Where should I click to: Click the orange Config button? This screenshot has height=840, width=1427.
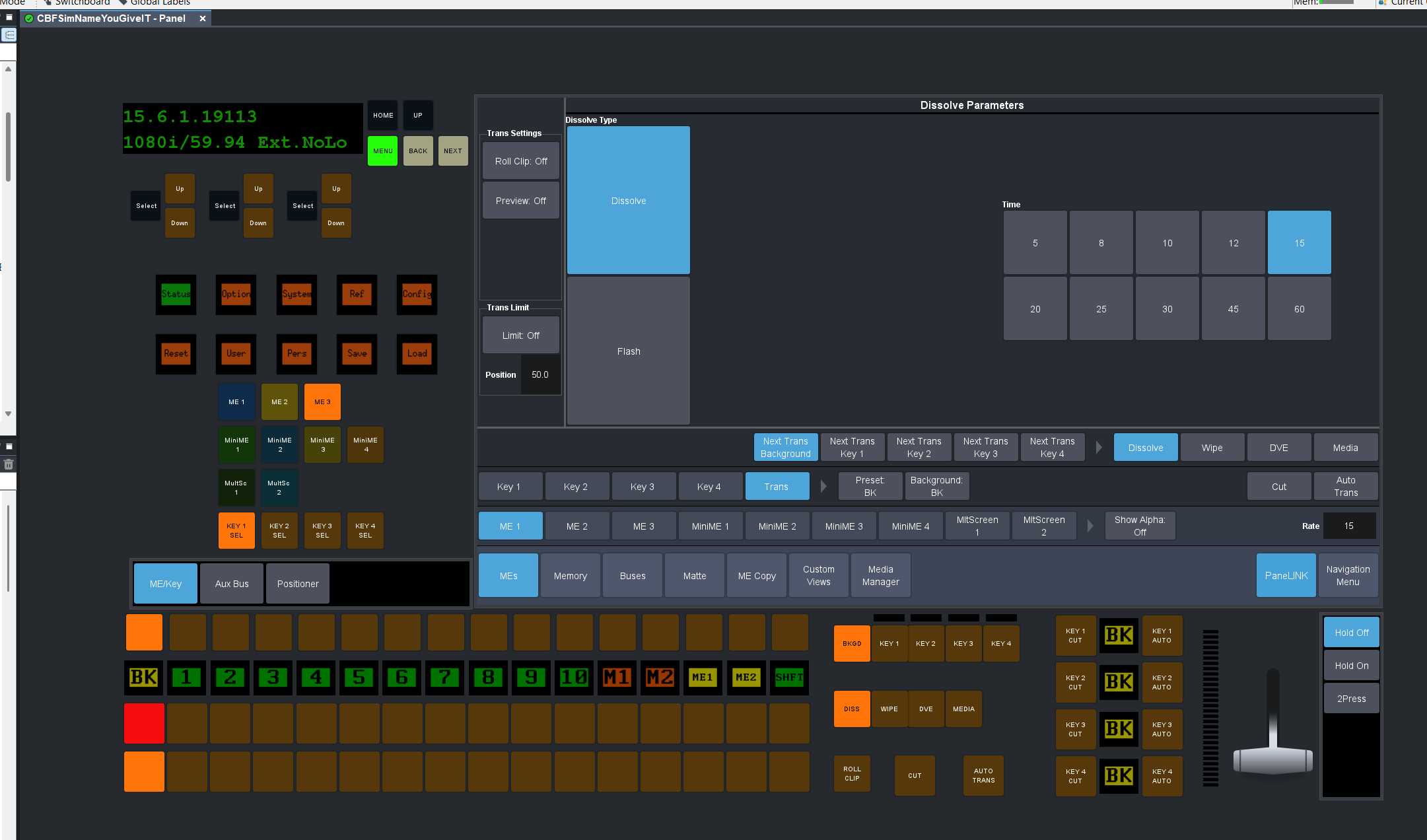click(417, 295)
